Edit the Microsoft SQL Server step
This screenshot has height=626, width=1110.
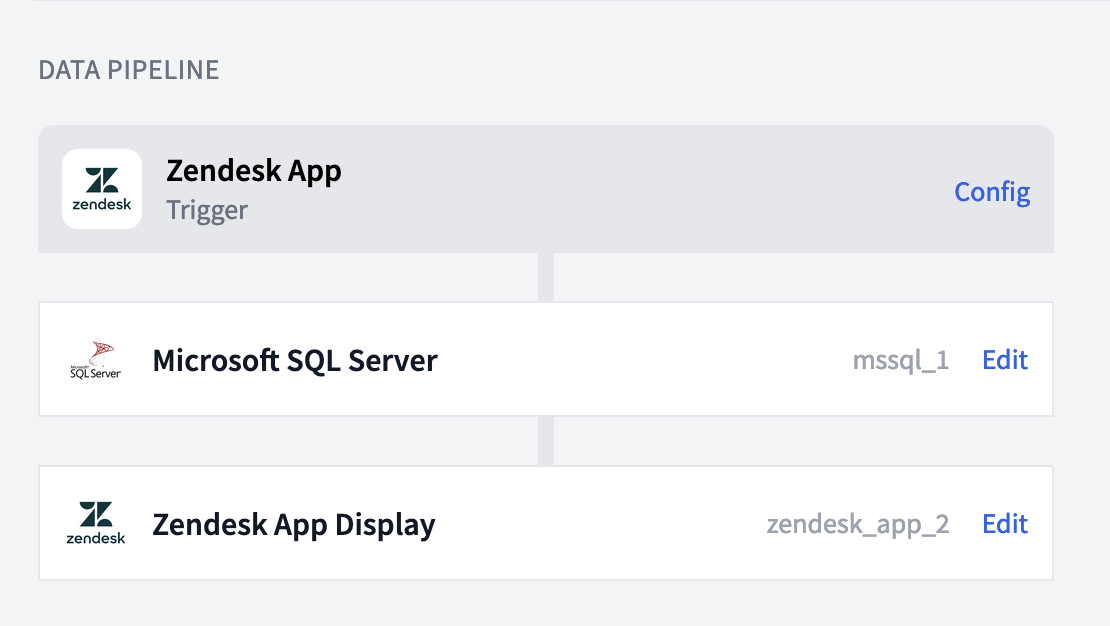point(1004,359)
